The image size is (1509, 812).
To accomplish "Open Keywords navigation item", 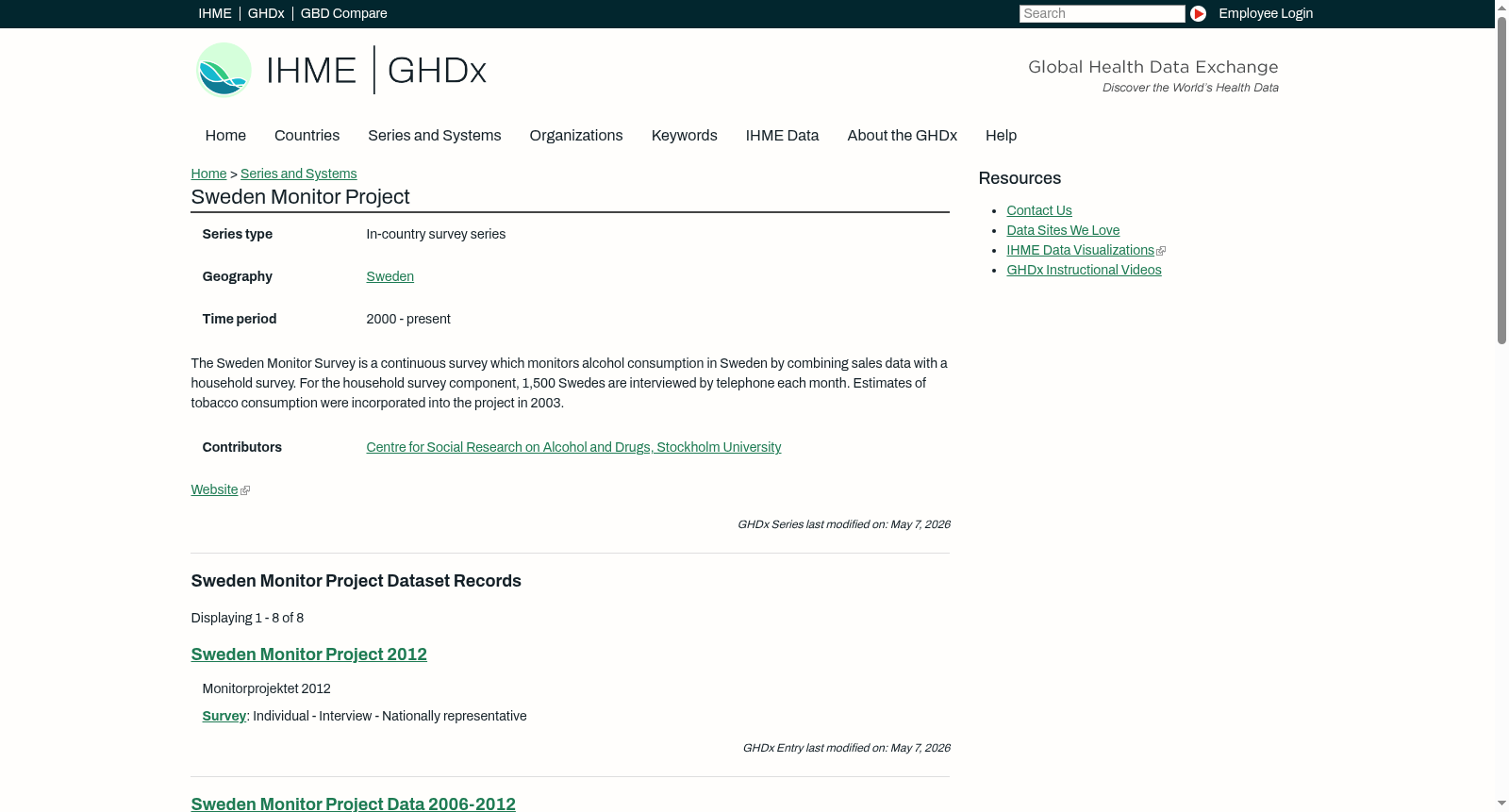I will pyautogui.click(x=684, y=136).
